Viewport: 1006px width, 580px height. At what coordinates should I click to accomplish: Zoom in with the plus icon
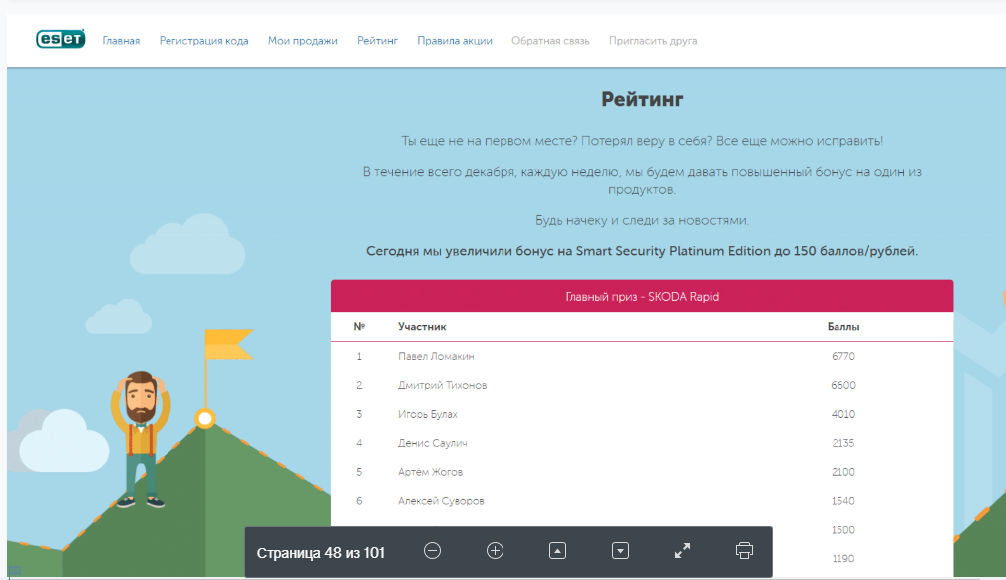point(495,551)
